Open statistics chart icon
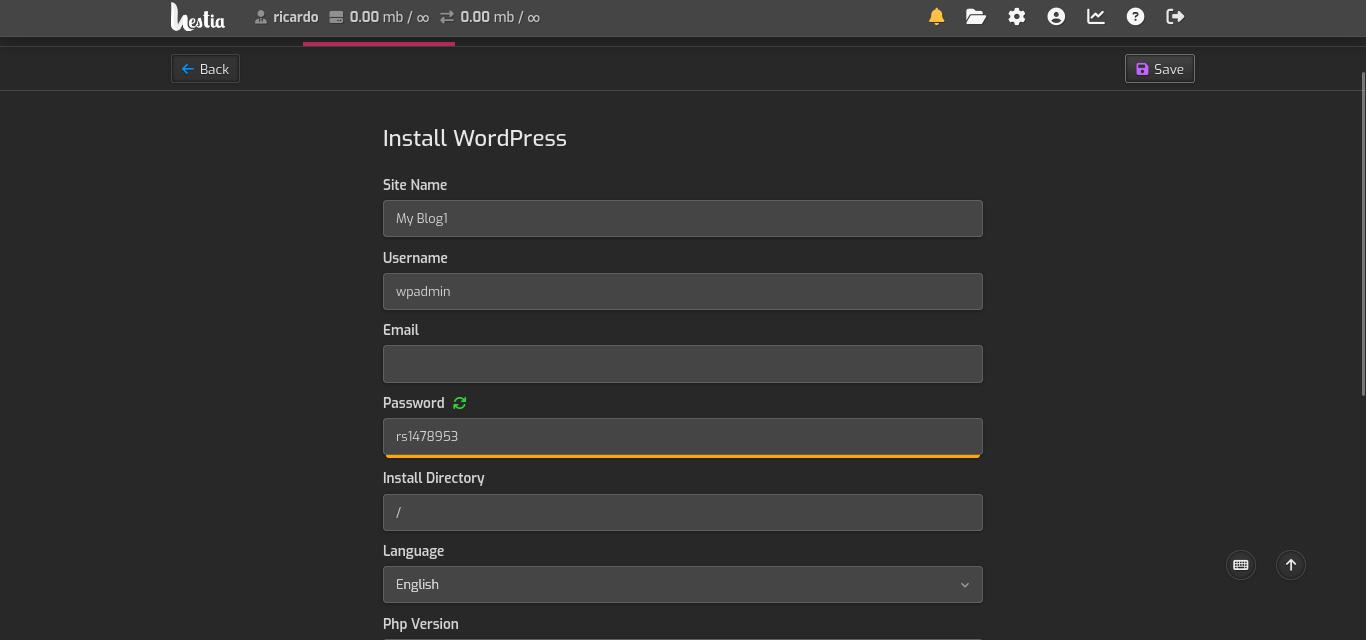The width and height of the screenshot is (1366, 640). point(1096,16)
